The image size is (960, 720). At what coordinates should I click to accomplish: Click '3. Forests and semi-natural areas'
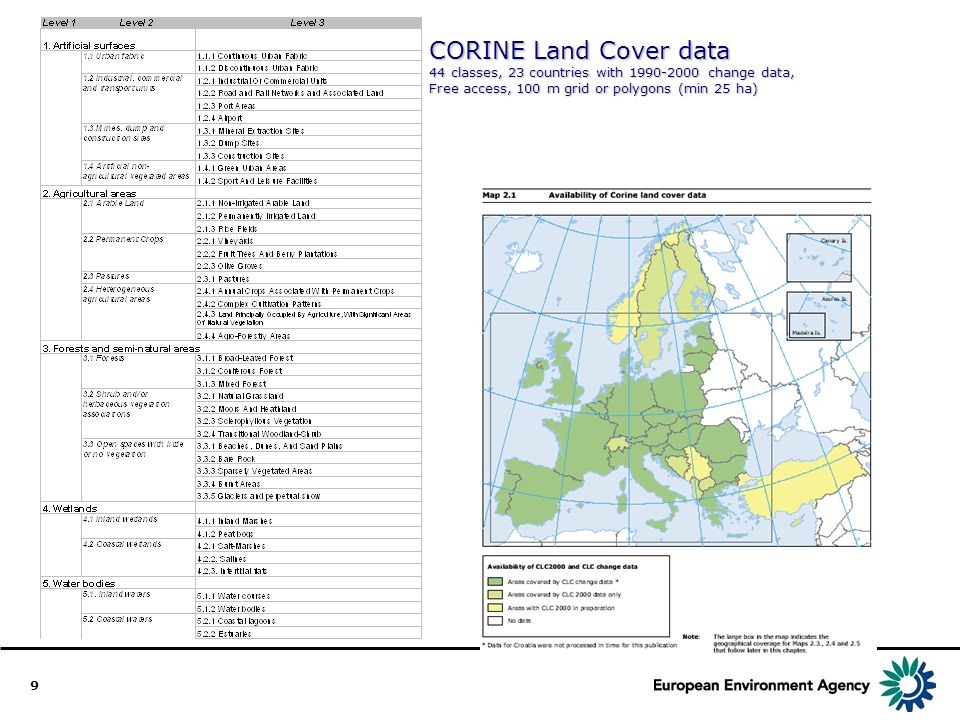(x=121, y=348)
